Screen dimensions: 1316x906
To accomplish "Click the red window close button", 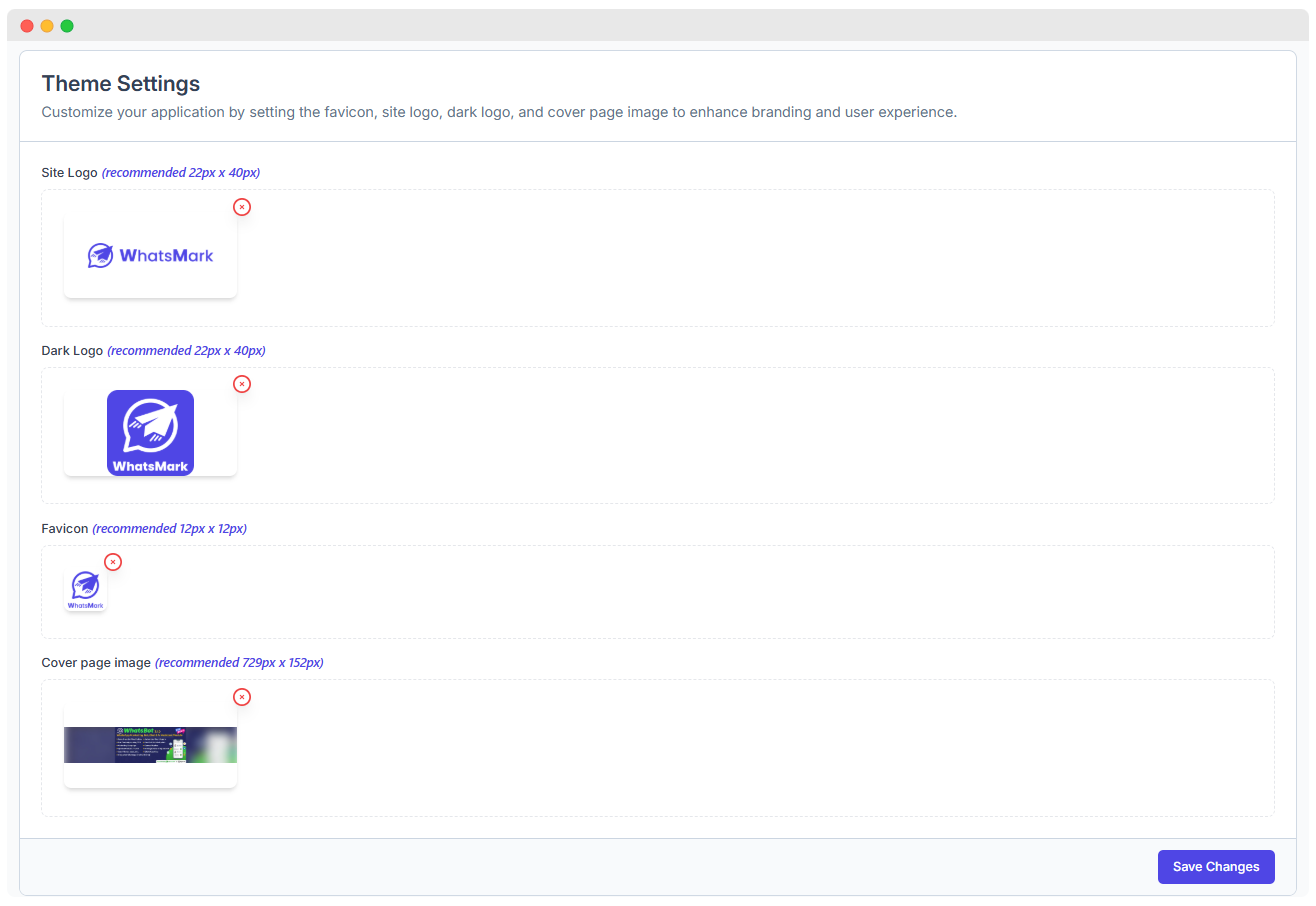I will tap(27, 26).
